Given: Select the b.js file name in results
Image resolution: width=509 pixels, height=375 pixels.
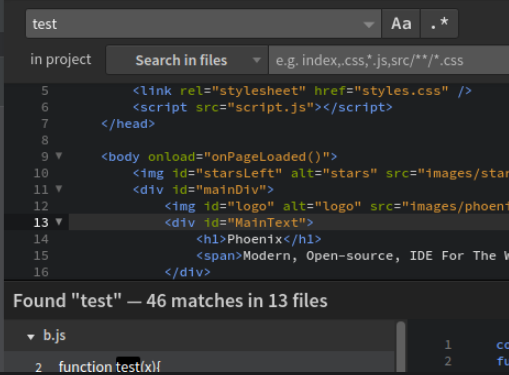Looking at the screenshot, I should 54,335.
